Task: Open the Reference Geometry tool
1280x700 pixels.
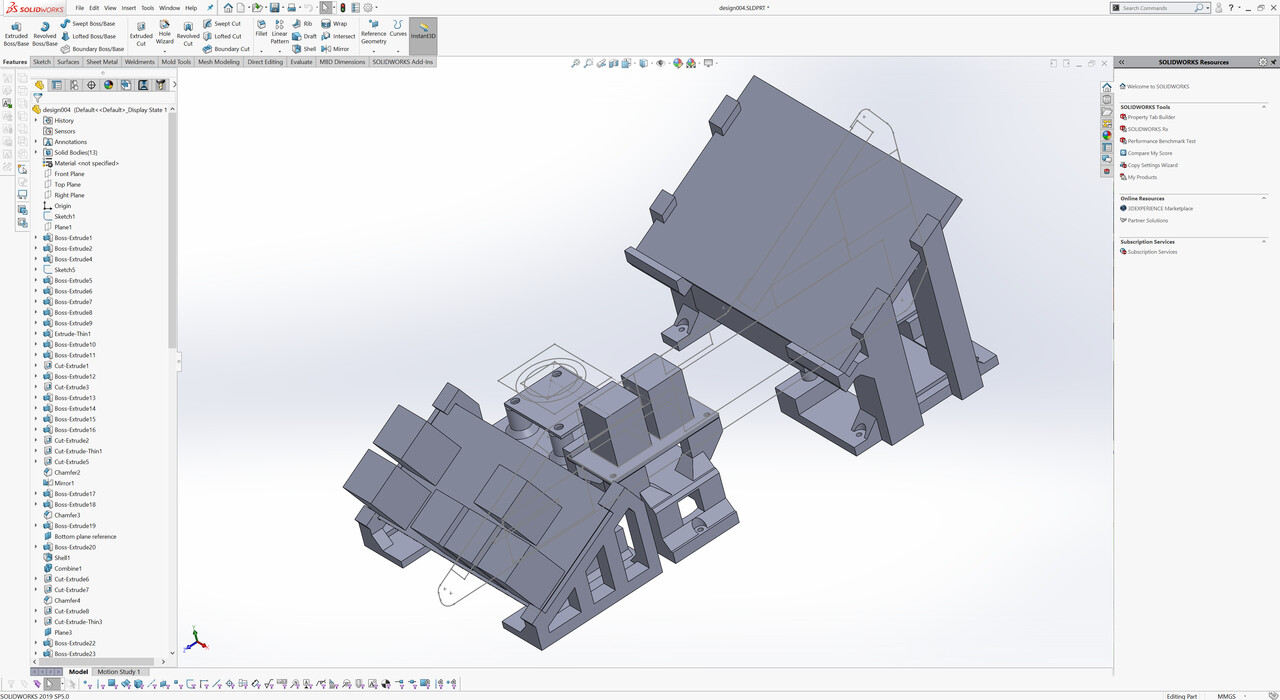Action: pos(373,32)
